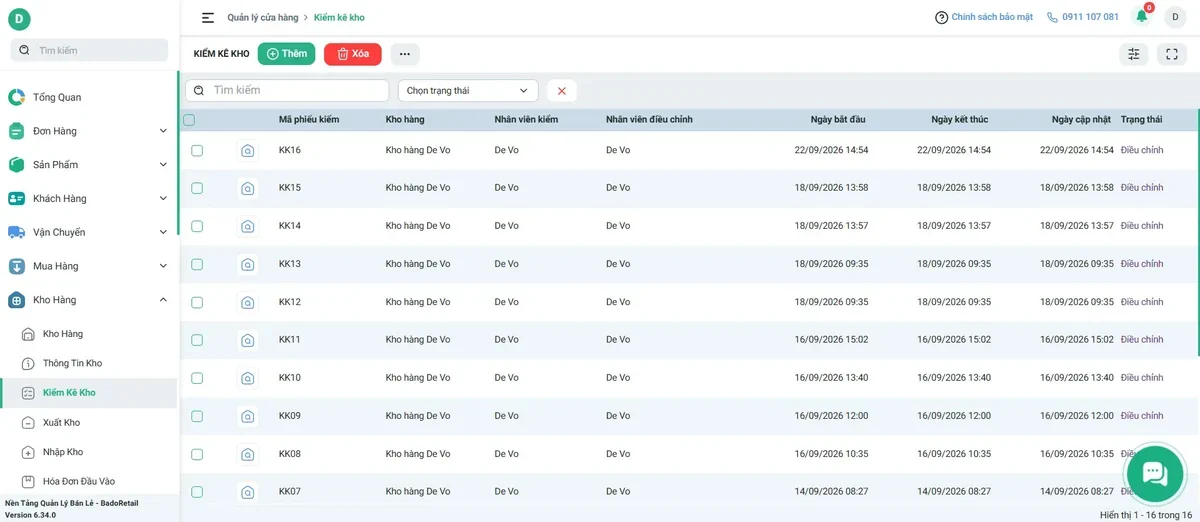The image size is (1200, 522).
Task: Click the phone icon beside 0911 107 081
Action: coord(1052,17)
